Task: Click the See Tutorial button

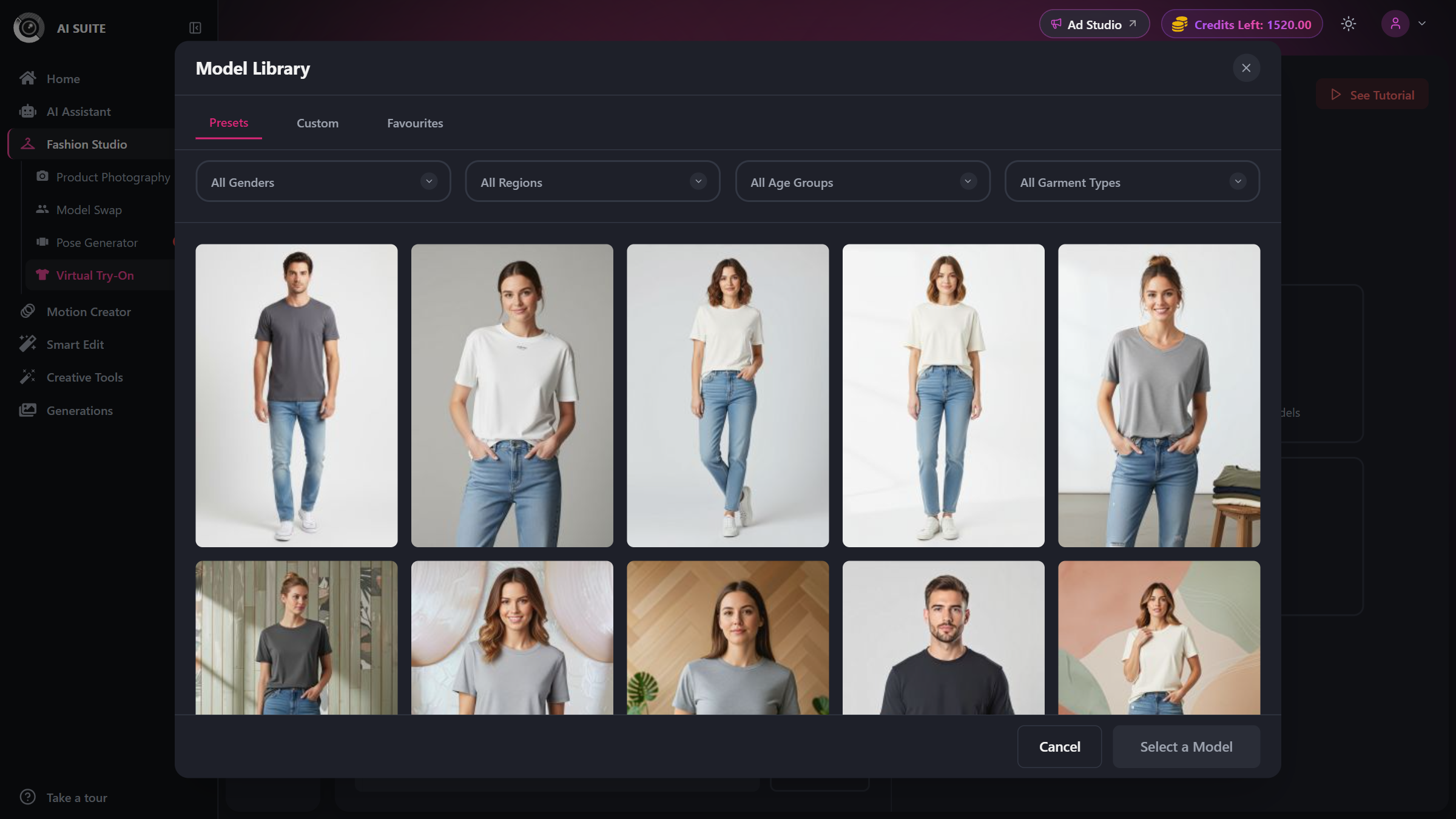Action: click(1372, 95)
